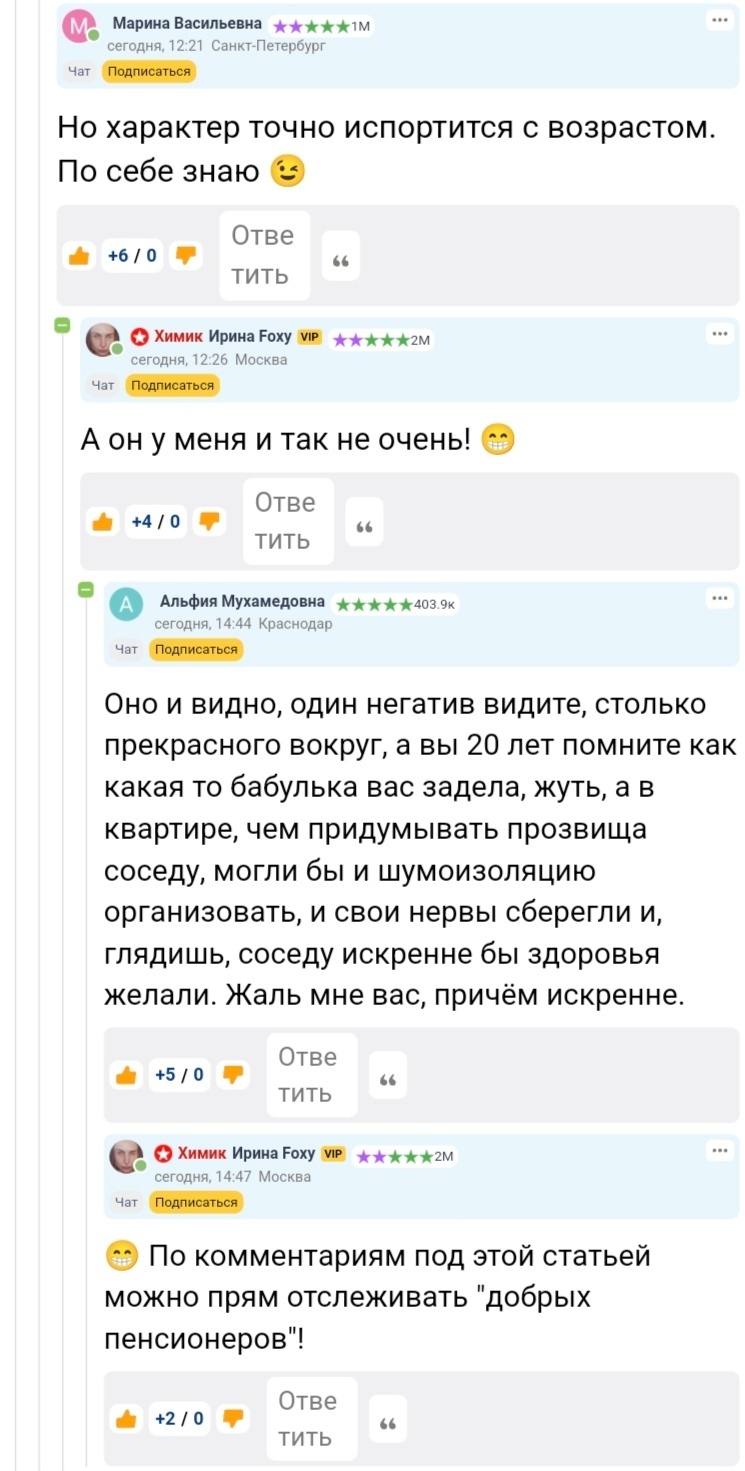Screen dimensions: 745x1471
Task: Open options menu for Марина Васильевна's comment
Action: click(719, 20)
